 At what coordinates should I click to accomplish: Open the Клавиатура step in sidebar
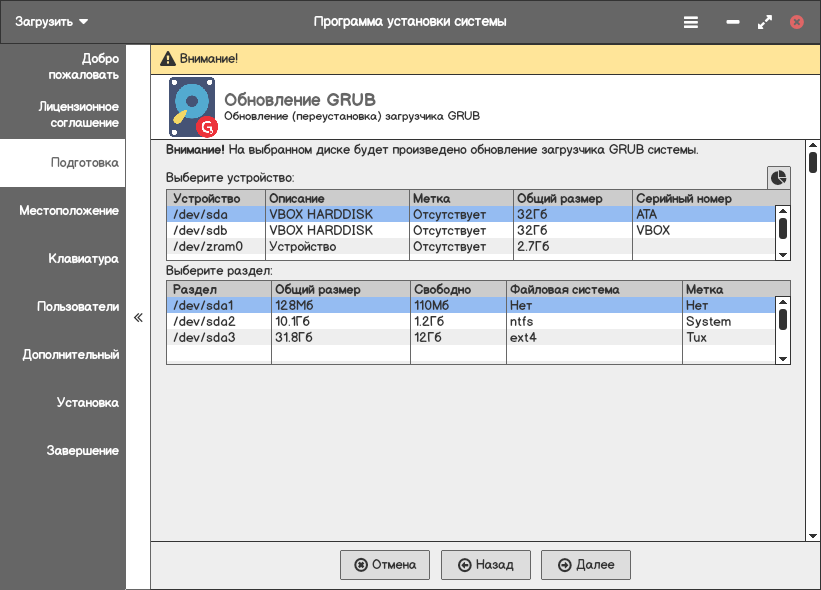coord(83,259)
